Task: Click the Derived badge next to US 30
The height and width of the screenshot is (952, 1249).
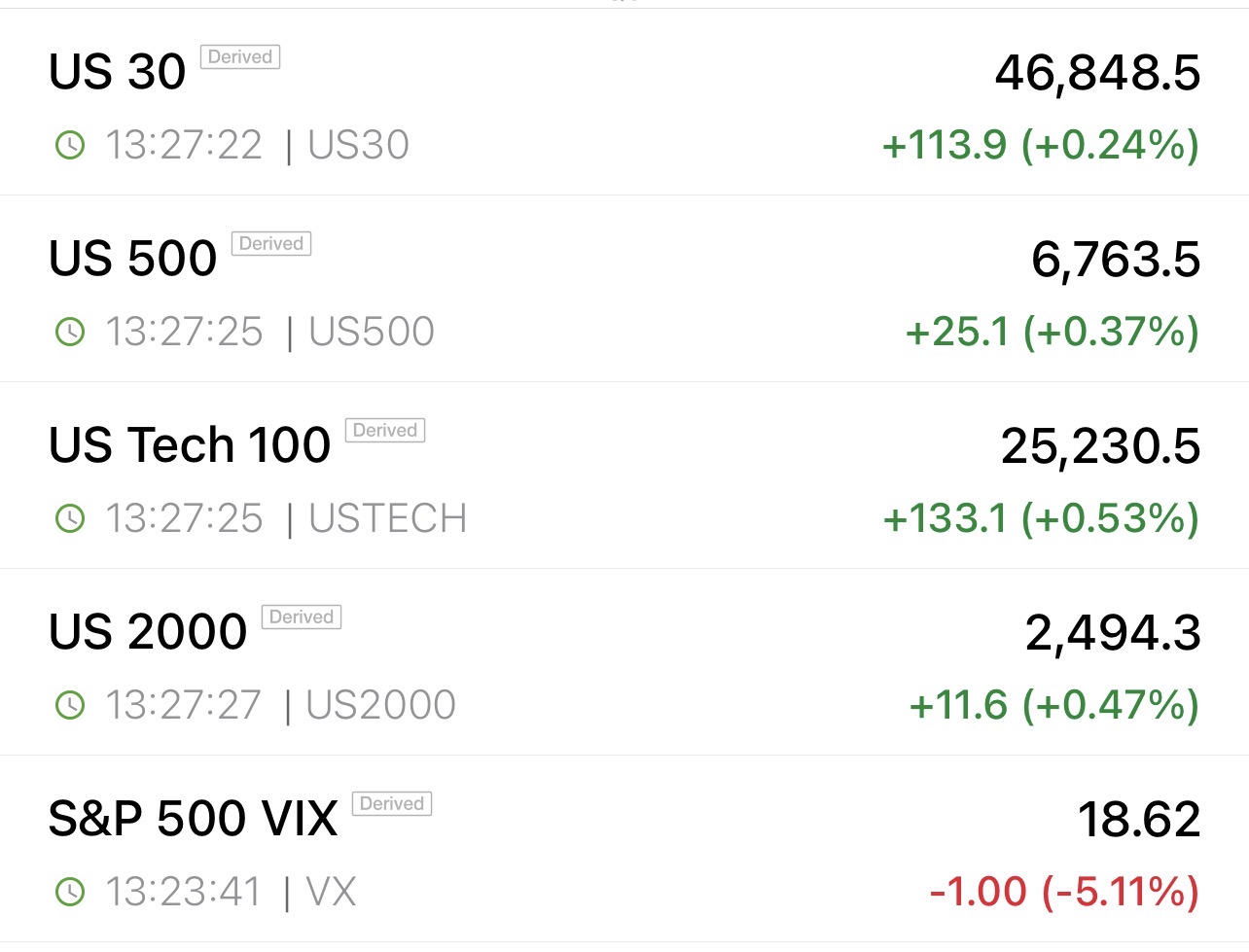Action: click(x=240, y=57)
